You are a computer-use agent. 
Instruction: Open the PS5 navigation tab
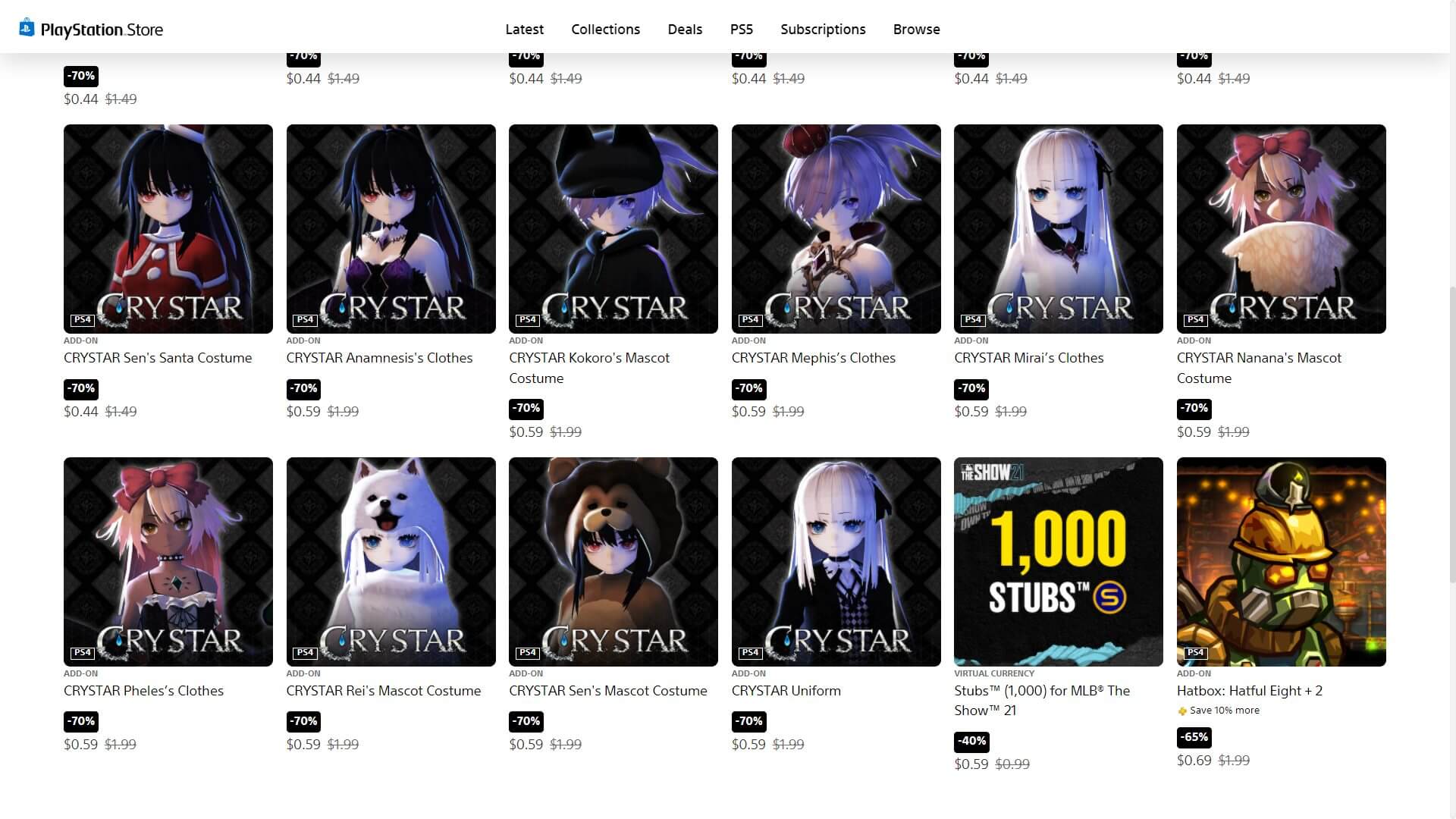tap(741, 30)
